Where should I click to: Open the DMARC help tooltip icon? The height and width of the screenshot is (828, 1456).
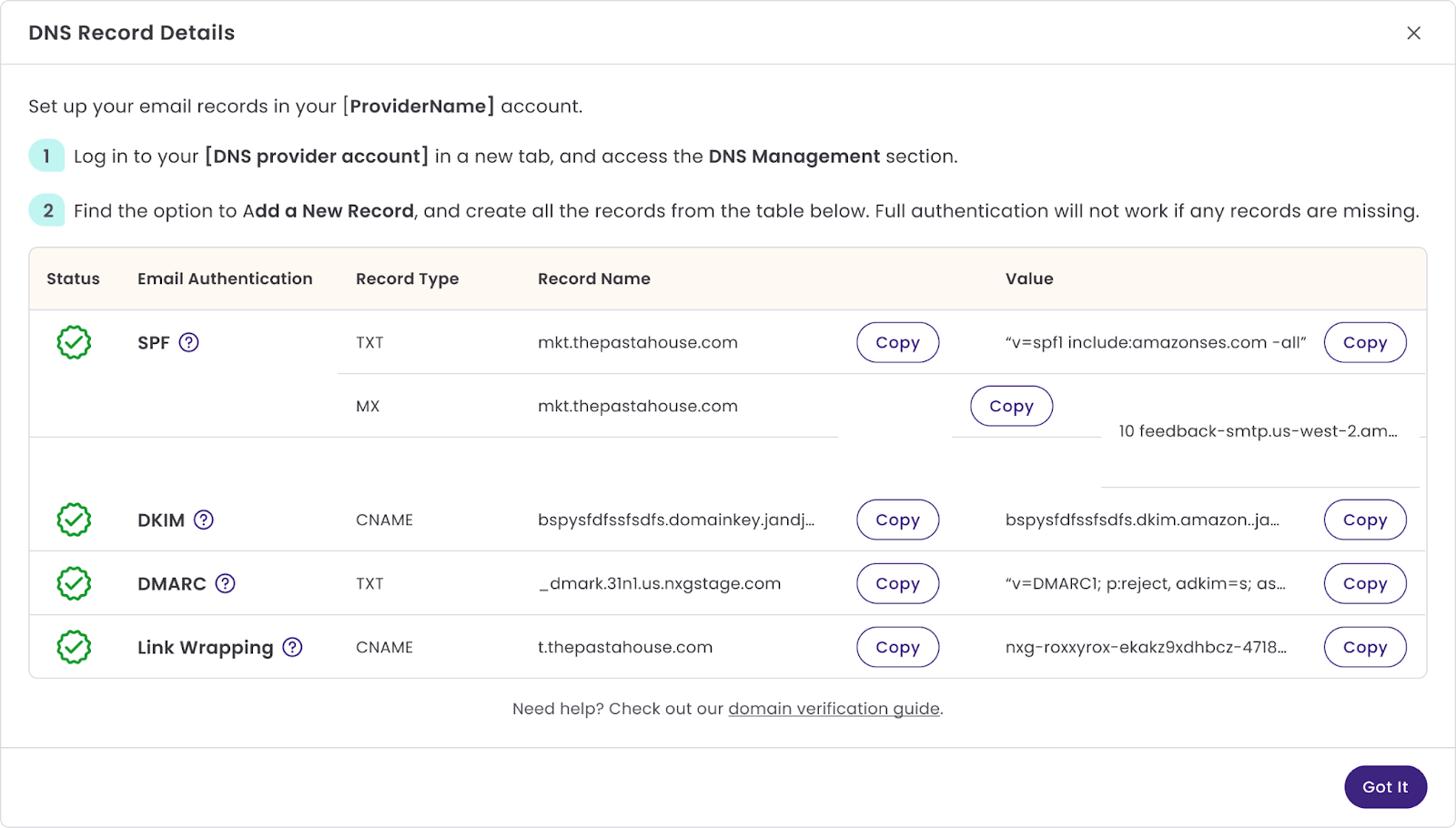[225, 583]
